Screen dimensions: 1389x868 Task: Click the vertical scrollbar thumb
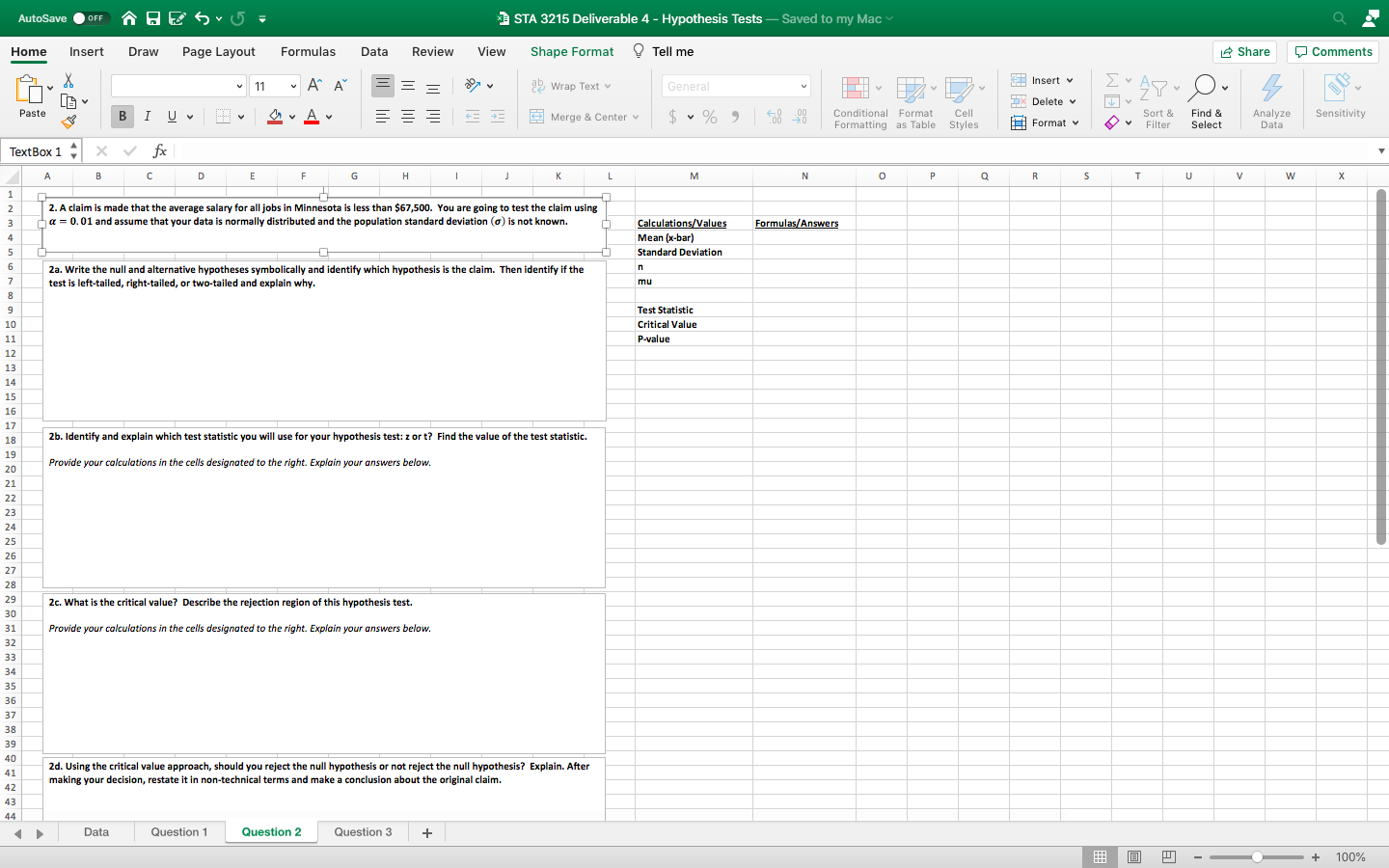pyautogui.click(x=1381, y=366)
